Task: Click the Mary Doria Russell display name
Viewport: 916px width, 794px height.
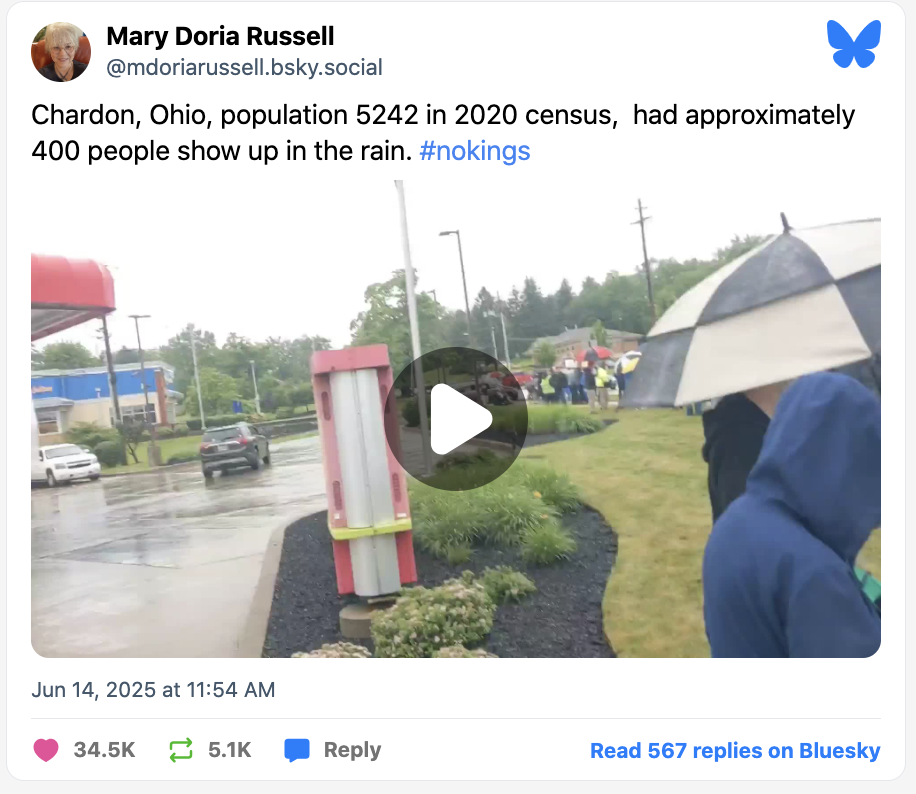Action: pos(220,36)
